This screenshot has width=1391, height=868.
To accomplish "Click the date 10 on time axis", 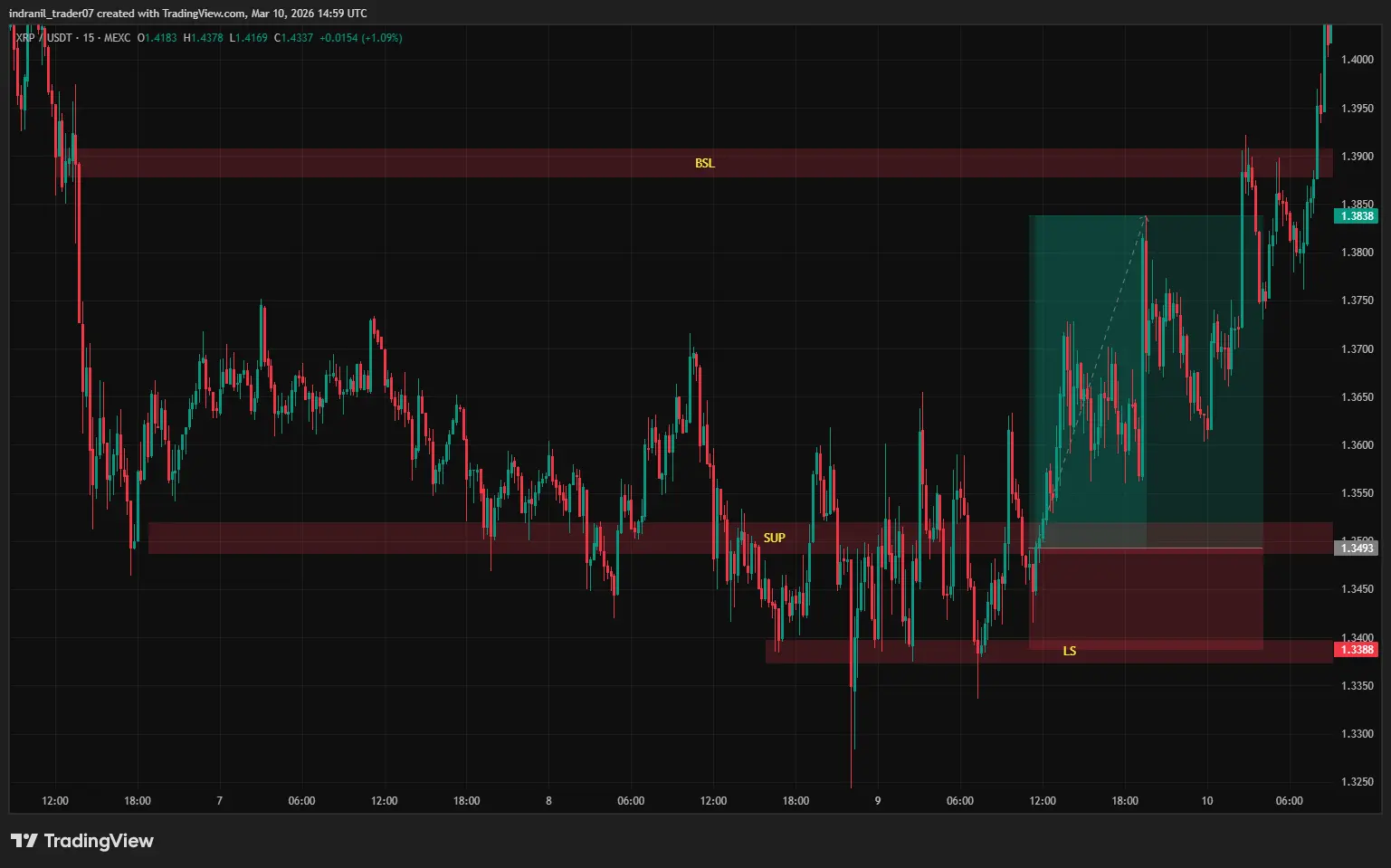I will [1207, 801].
